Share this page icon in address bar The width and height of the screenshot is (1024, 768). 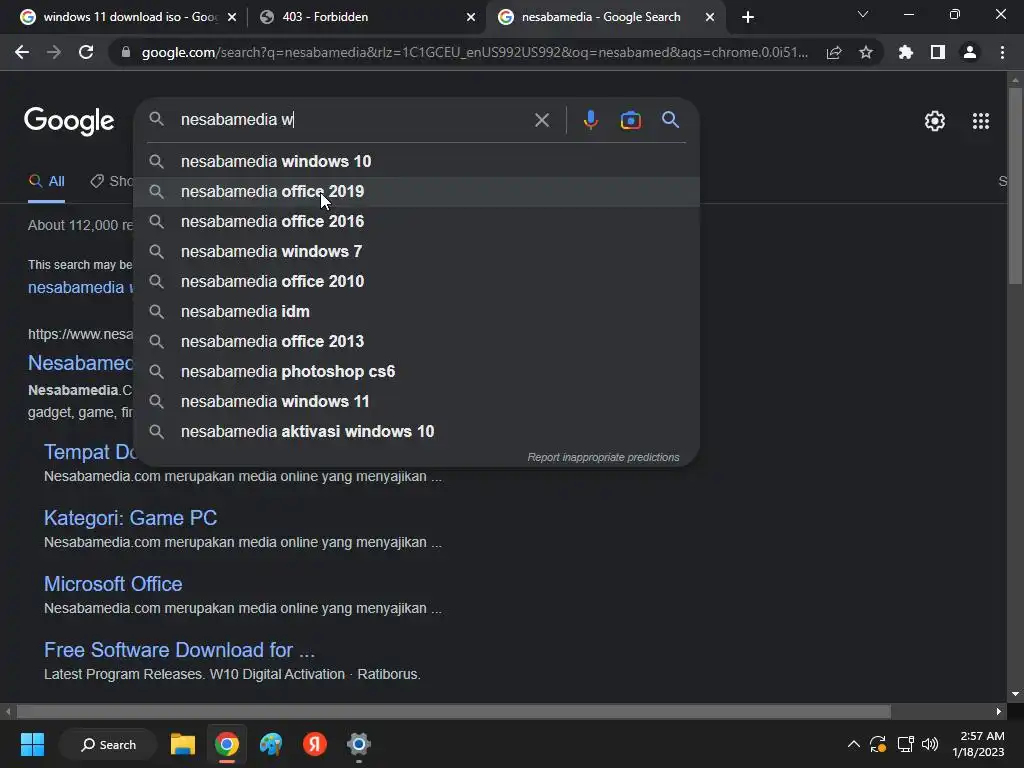pyautogui.click(x=834, y=52)
